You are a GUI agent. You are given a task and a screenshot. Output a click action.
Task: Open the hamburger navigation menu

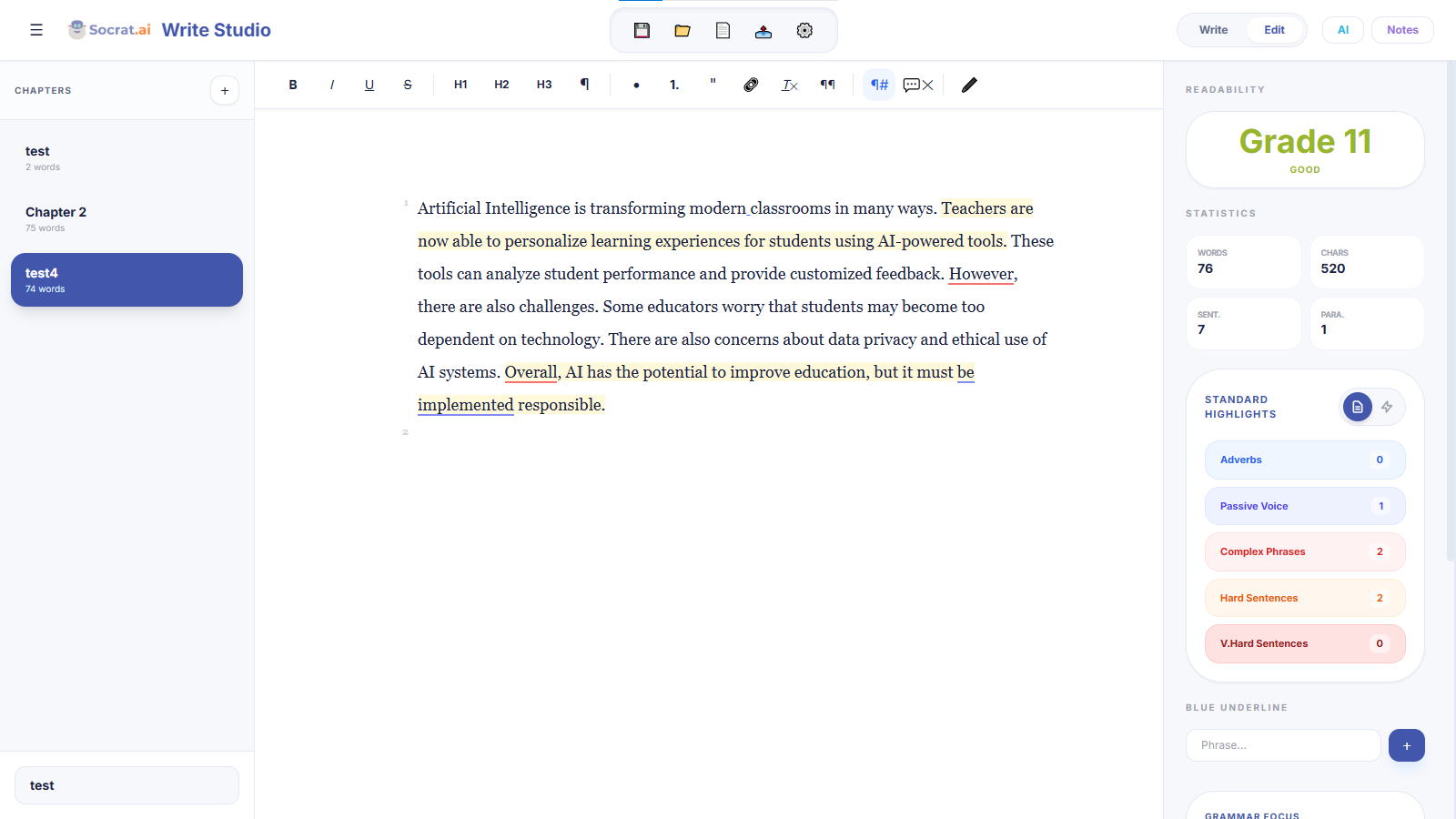pos(36,29)
